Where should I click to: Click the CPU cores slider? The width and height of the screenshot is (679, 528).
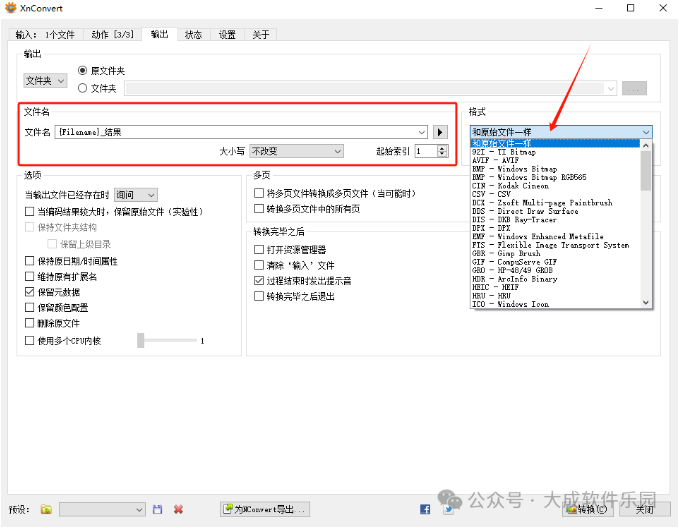pos(142,341)
